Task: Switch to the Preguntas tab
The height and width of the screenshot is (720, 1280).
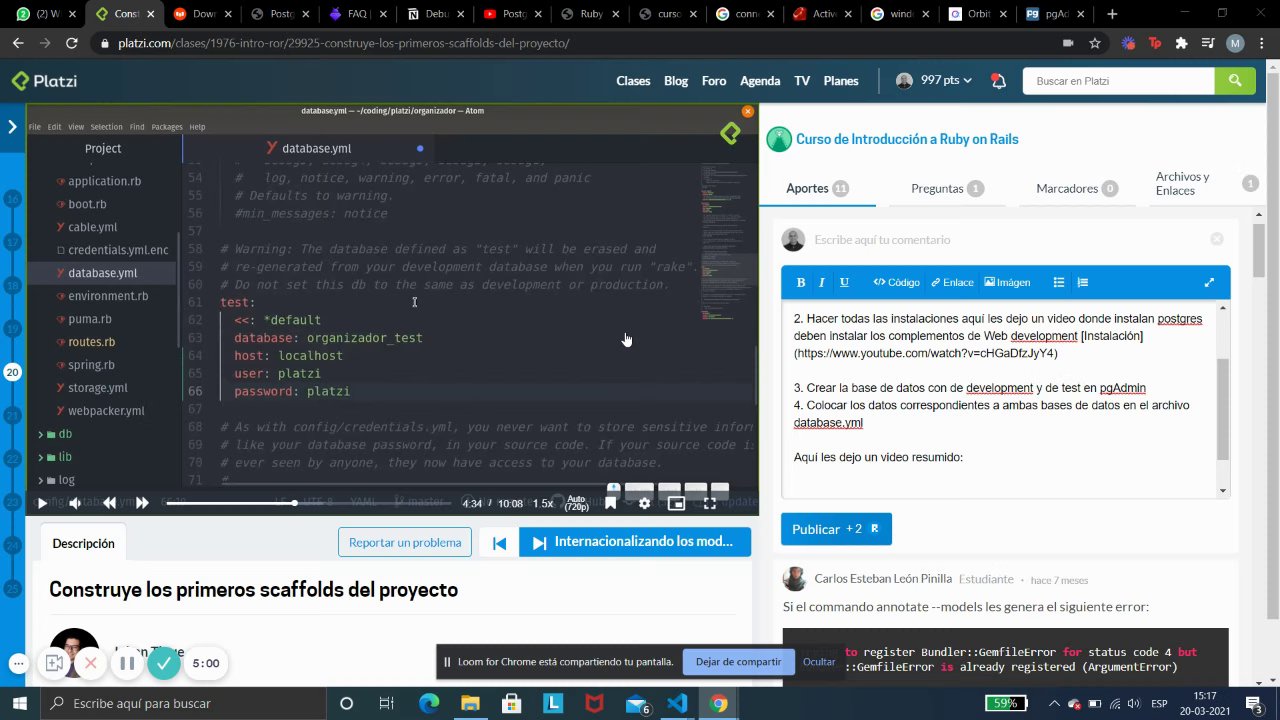Action: pyautogui.click(x=946, y=188)
